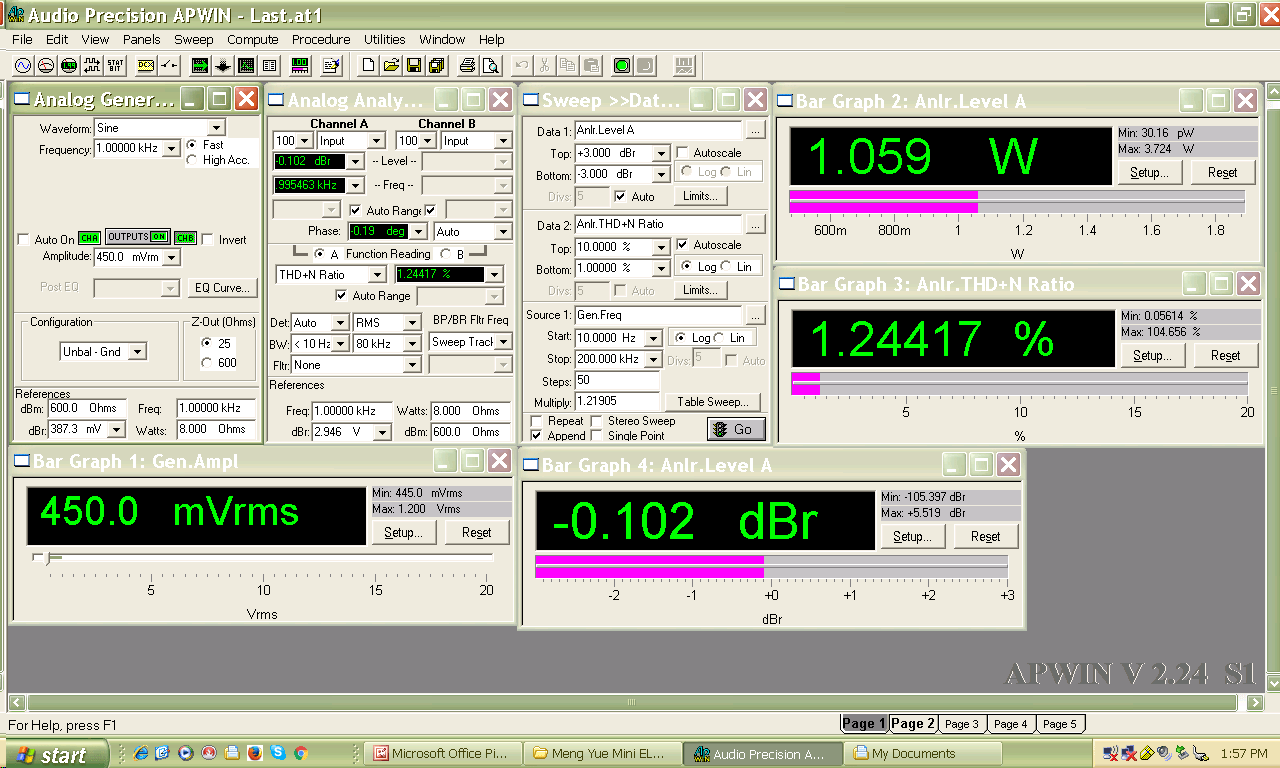The image size is (1280, 768).
Task: Launch Skype from quick launch bar
Action: [x=277, y=752]
